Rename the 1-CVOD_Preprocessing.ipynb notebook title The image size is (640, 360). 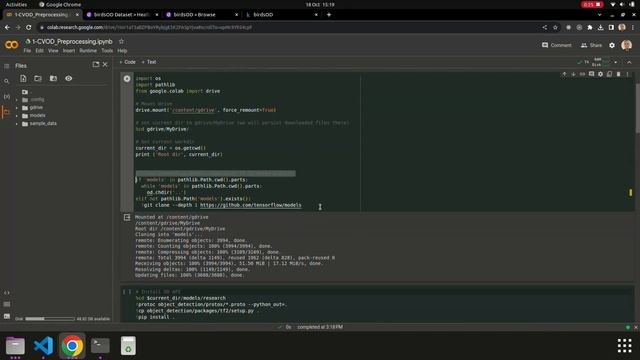[72, 42]
